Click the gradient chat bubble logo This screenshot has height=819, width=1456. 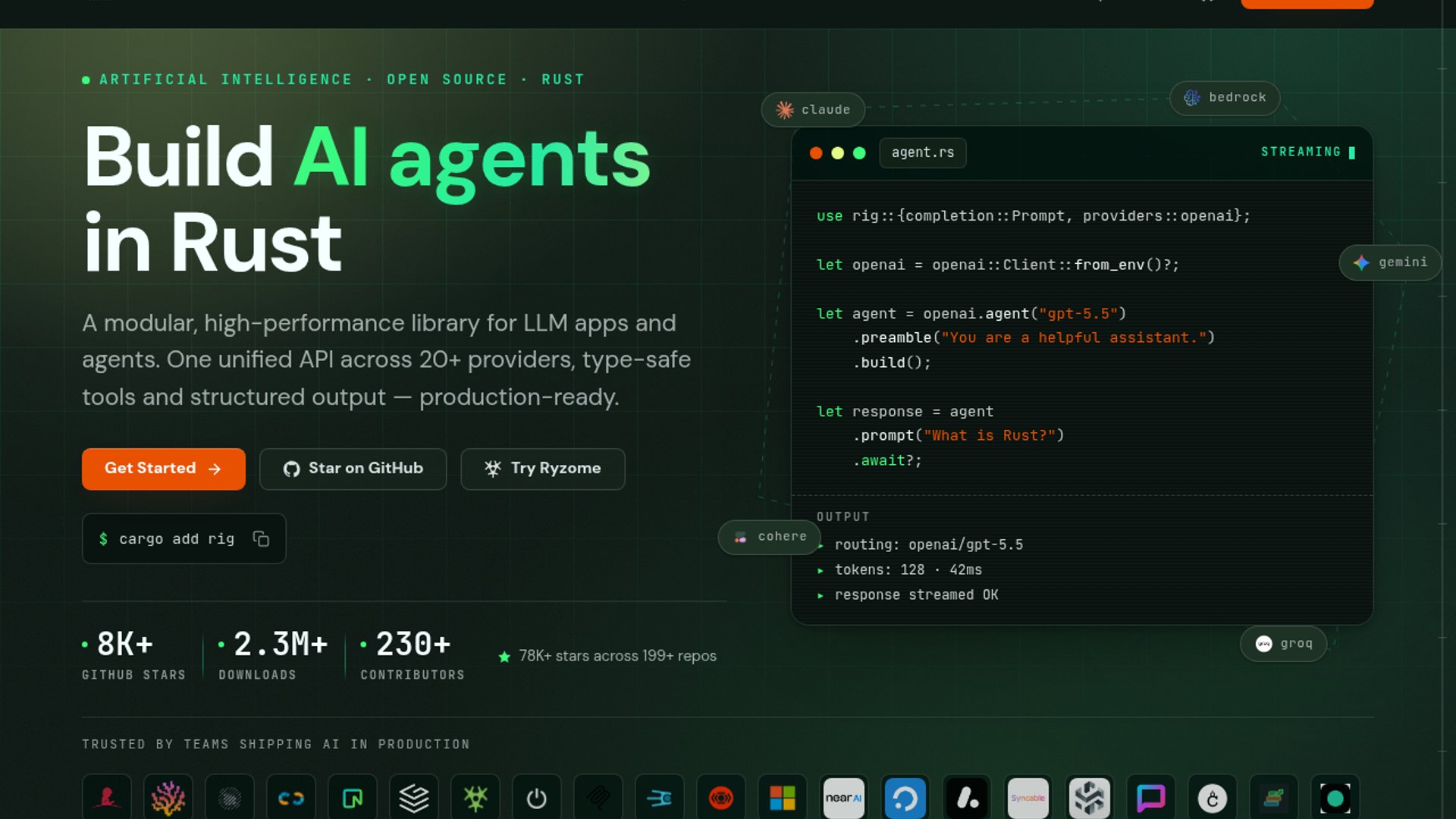pos(1151,798)
